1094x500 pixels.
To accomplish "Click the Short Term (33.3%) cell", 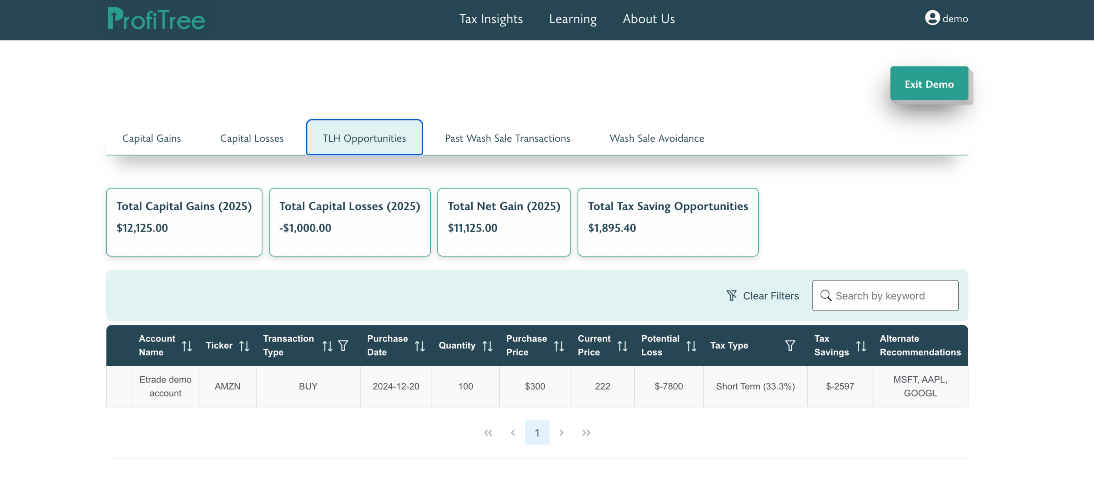I will pos(756,386).
